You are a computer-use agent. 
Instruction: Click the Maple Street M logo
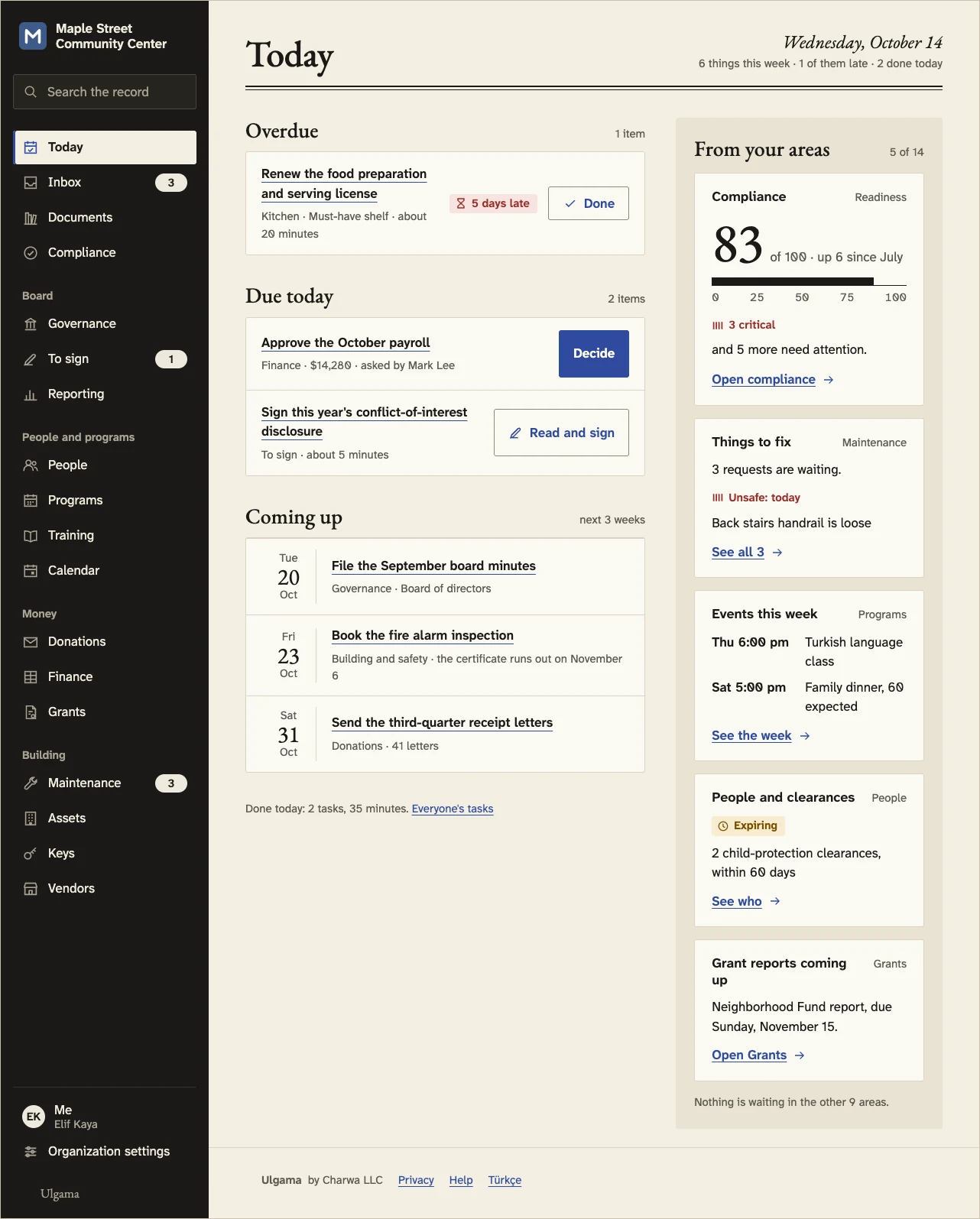33,36
